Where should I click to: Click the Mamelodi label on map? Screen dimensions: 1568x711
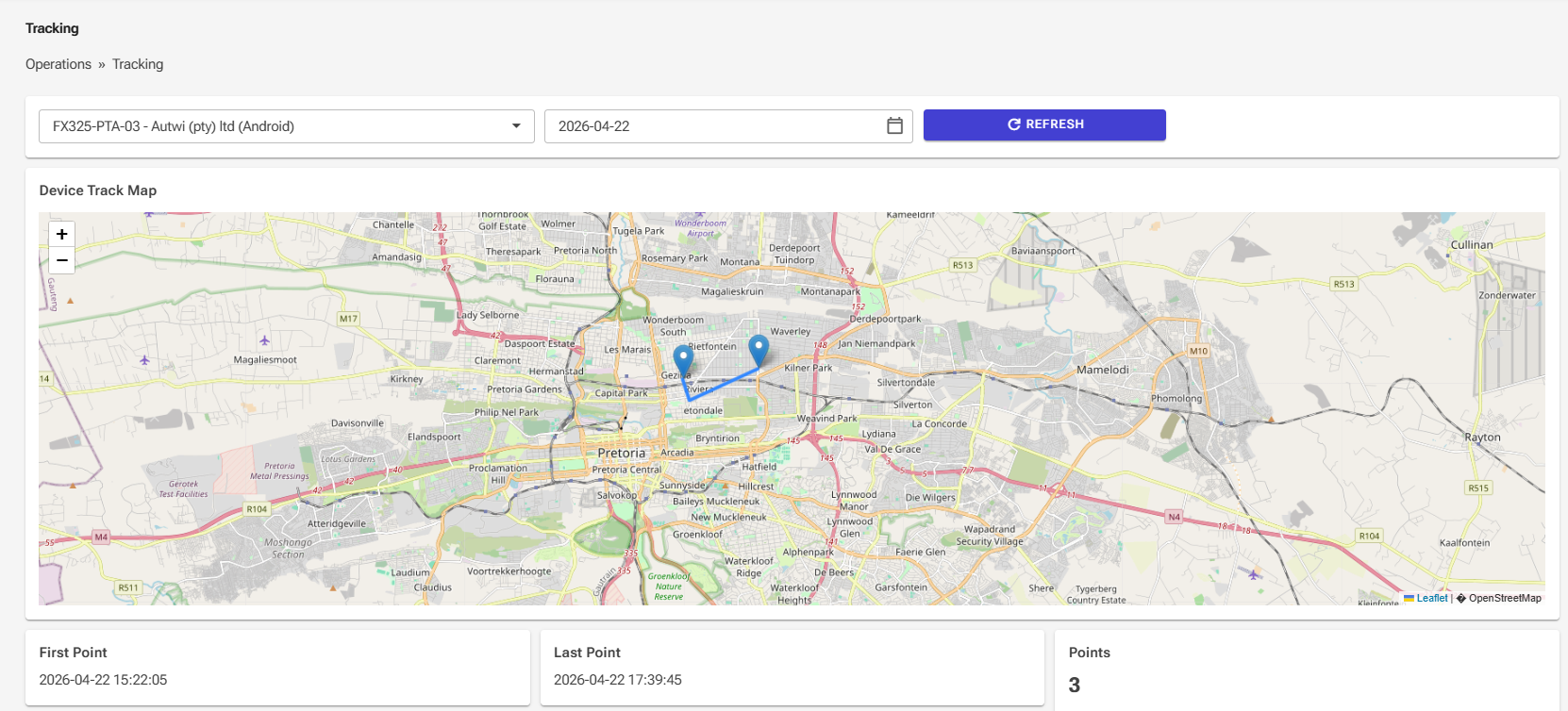[x=1103, y=370]
